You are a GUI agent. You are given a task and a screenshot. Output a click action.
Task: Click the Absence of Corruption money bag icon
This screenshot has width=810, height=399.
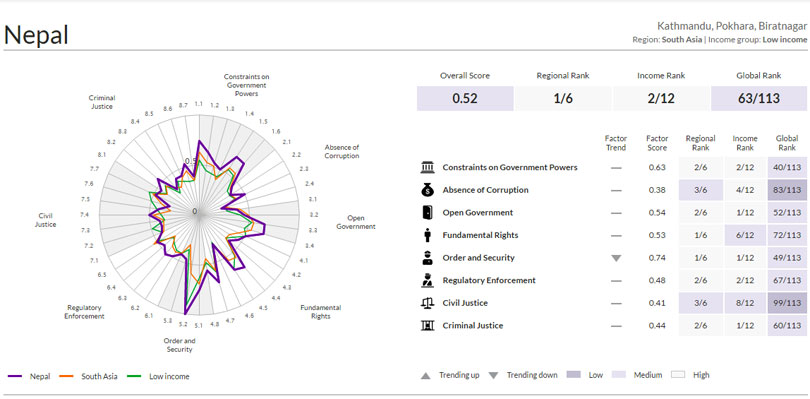pos(427,190)
